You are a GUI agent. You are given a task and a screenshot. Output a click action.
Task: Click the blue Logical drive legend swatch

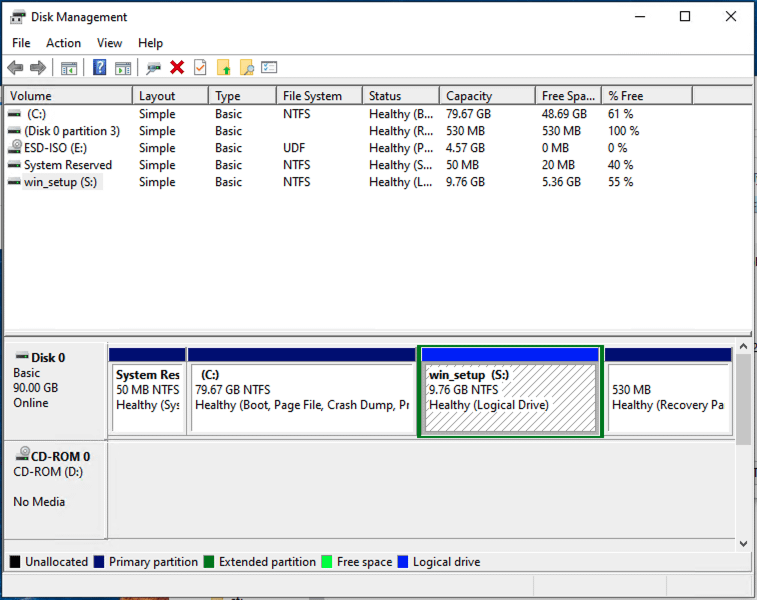point(403,562)
